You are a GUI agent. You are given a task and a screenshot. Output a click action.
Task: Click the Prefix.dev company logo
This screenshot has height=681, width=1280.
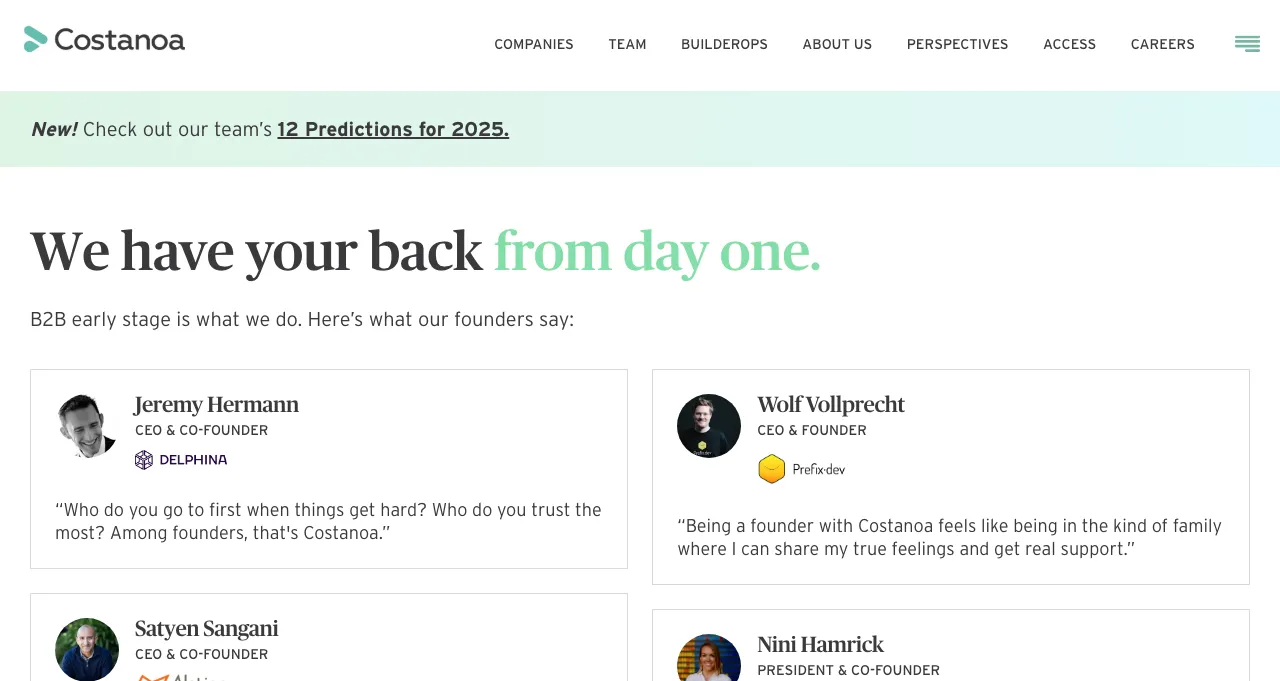(x=802, y=469)
